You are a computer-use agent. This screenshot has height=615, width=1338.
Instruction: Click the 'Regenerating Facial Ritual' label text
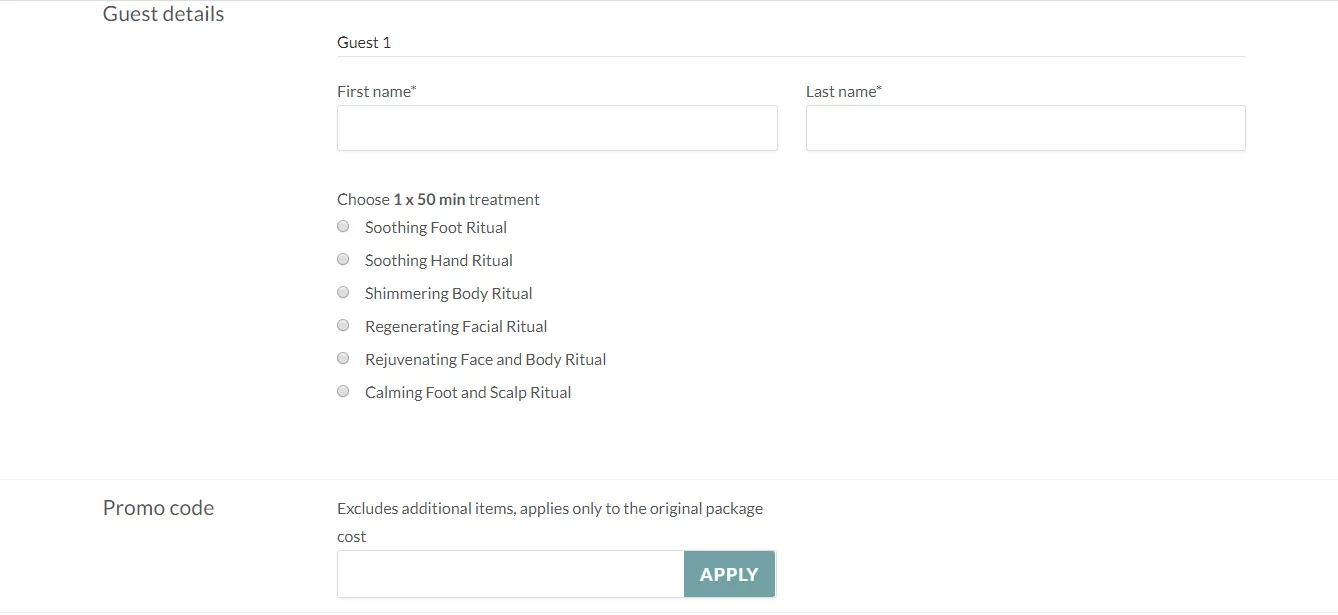[456, 326]
